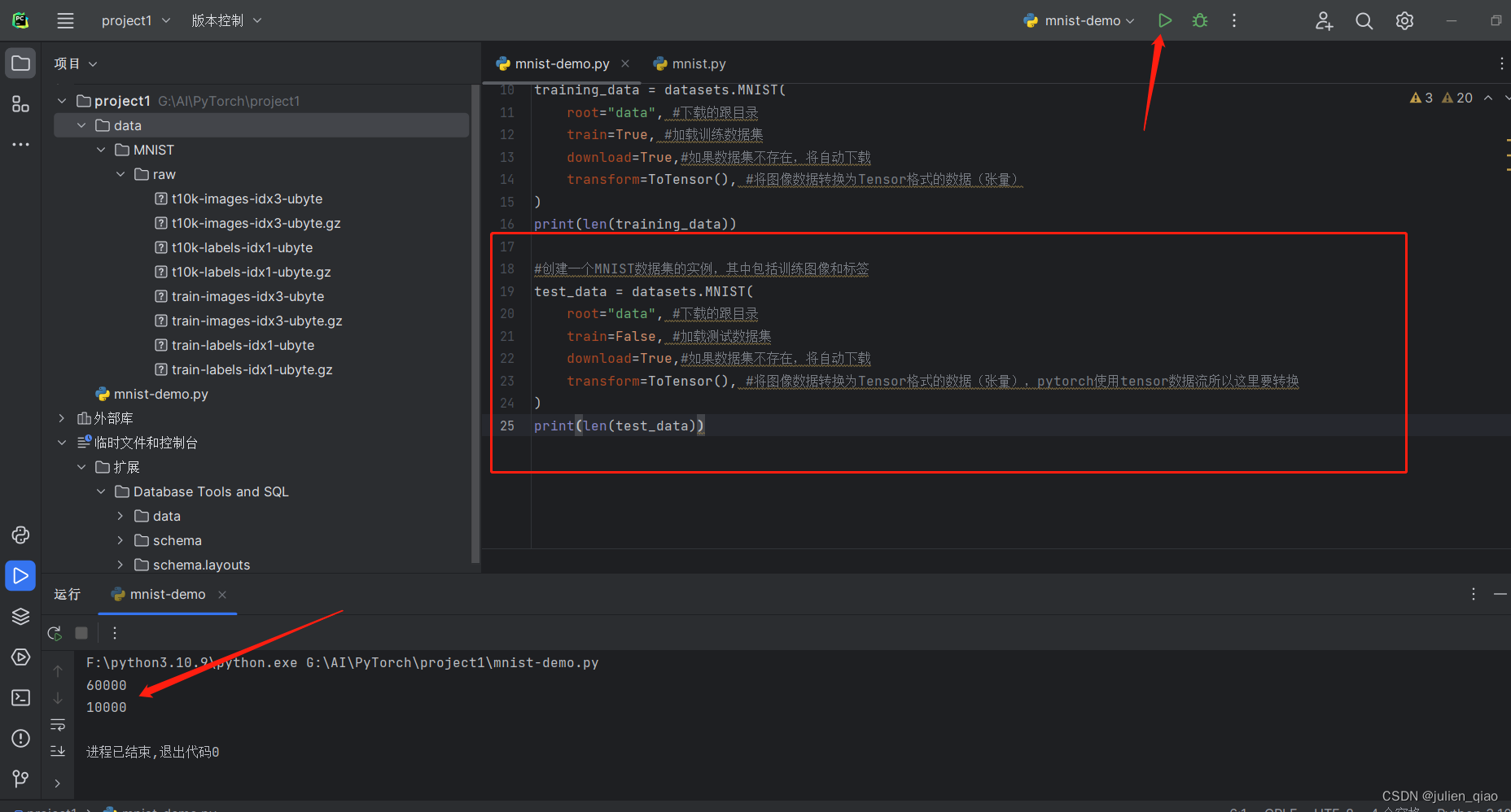Screen dimensions: 1511x812
Task: Start debugging with the bug icon
Action: coord(1200,21)
